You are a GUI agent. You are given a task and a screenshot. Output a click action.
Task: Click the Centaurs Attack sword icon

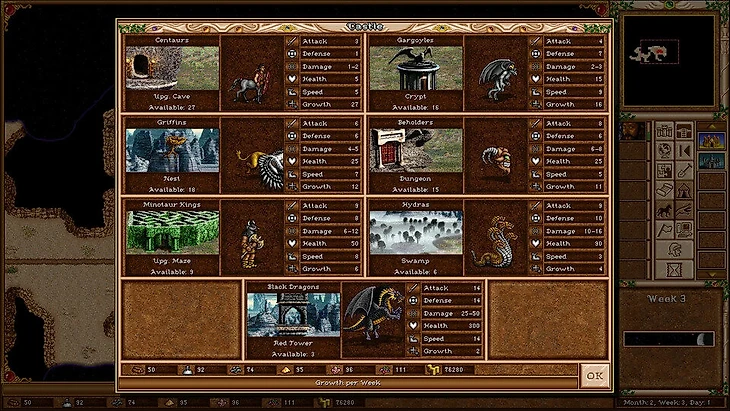pos(292,41)
